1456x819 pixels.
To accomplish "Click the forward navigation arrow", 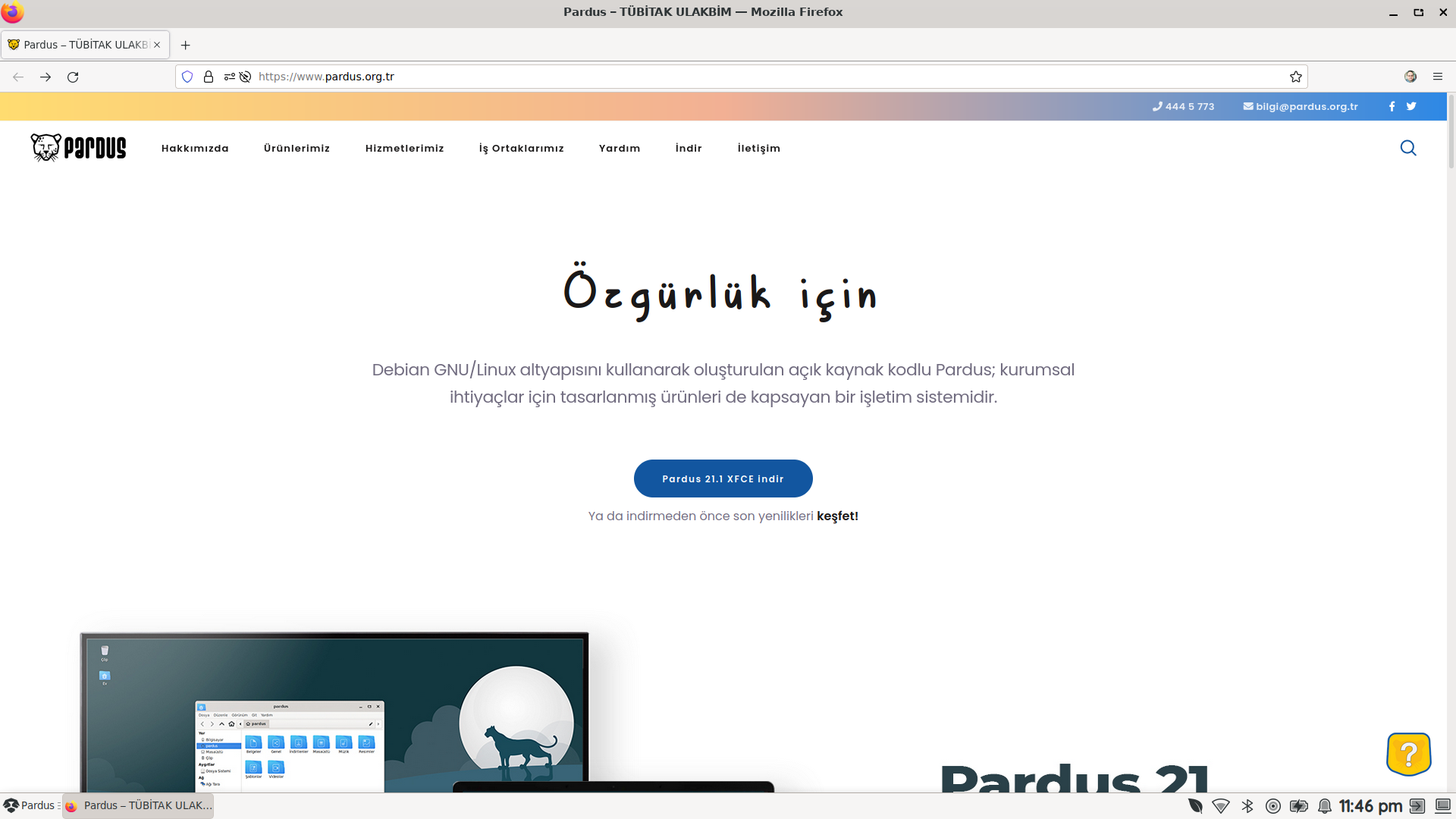I will [x=45, y=77].
